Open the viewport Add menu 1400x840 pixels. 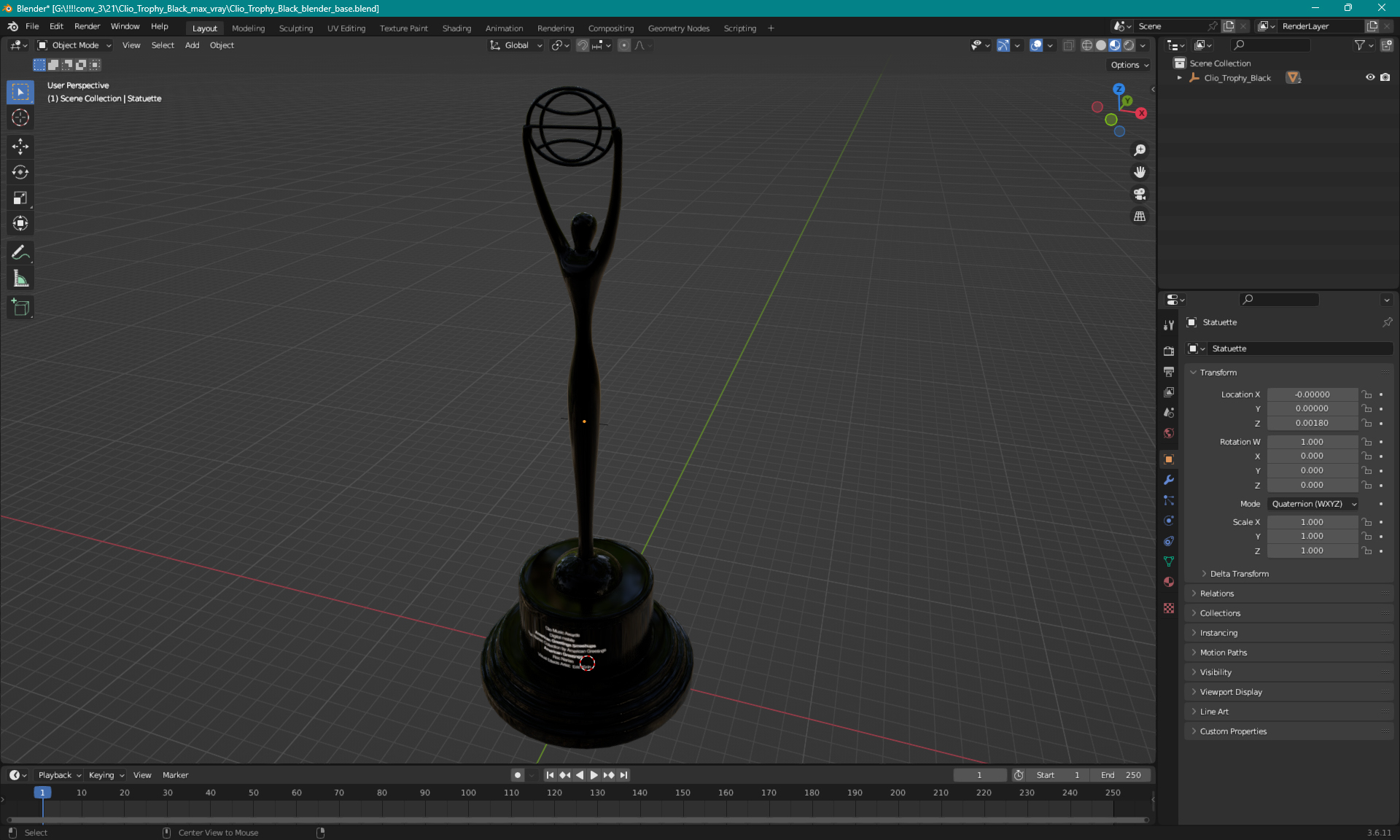pos(192,45)
